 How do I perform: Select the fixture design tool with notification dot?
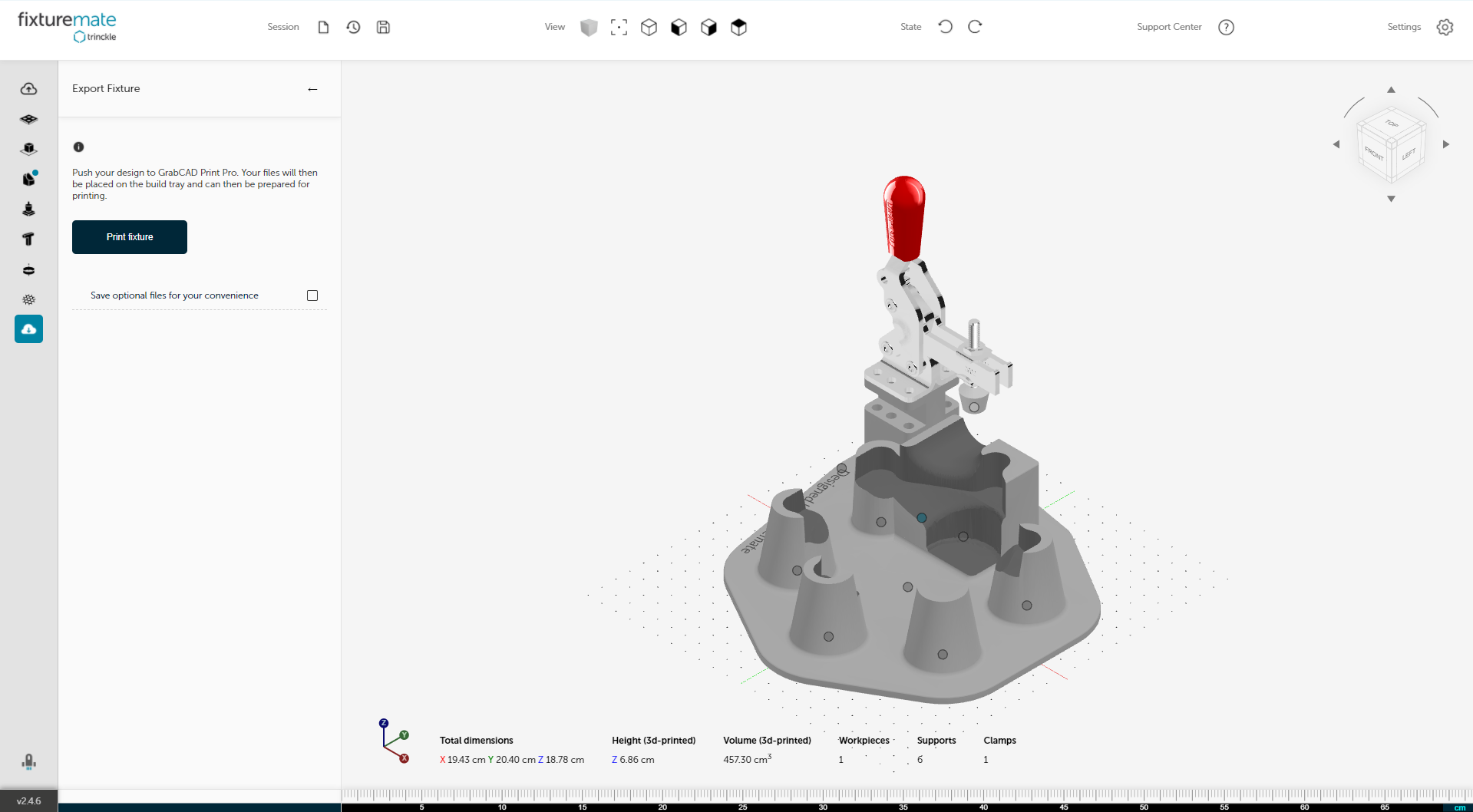[28, 179]
